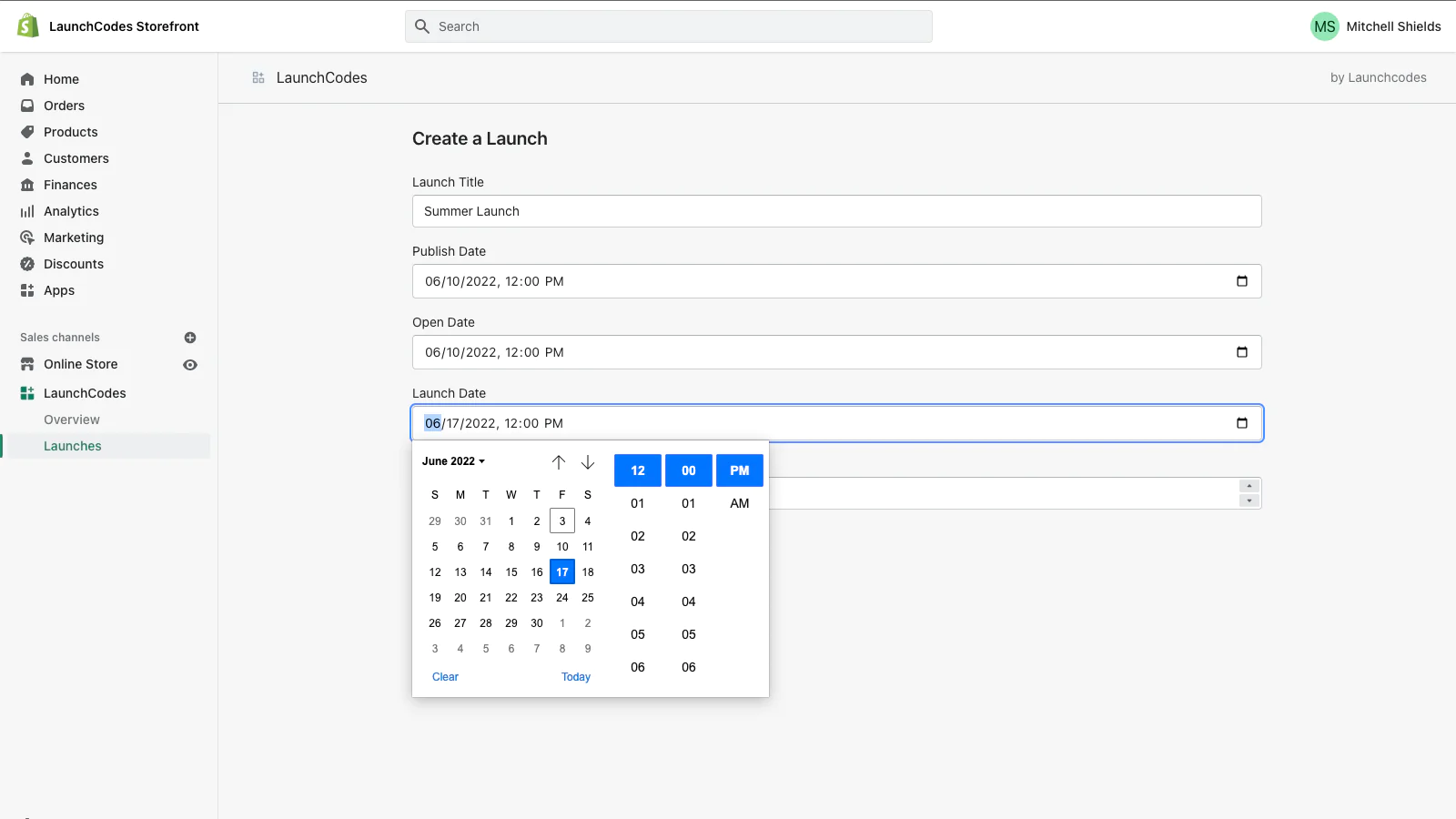
Task: Click the Mitchell Shields account name
Action: coord(1393,26)
